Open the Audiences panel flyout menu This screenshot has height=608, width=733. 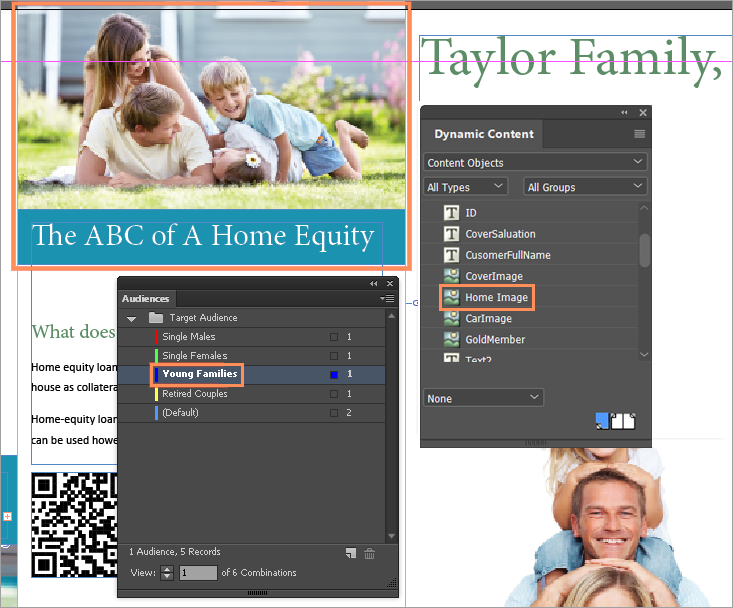pyautogui.click(x=388, y=298)
